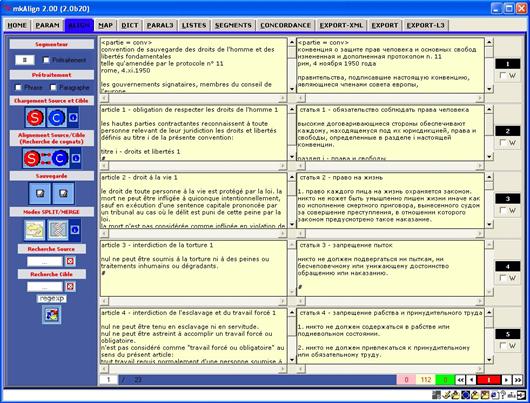Click up arrow of segment 3 French scrollbar
Image resolution: width=530 pixels, height=403 pixels.
(292, 177)
